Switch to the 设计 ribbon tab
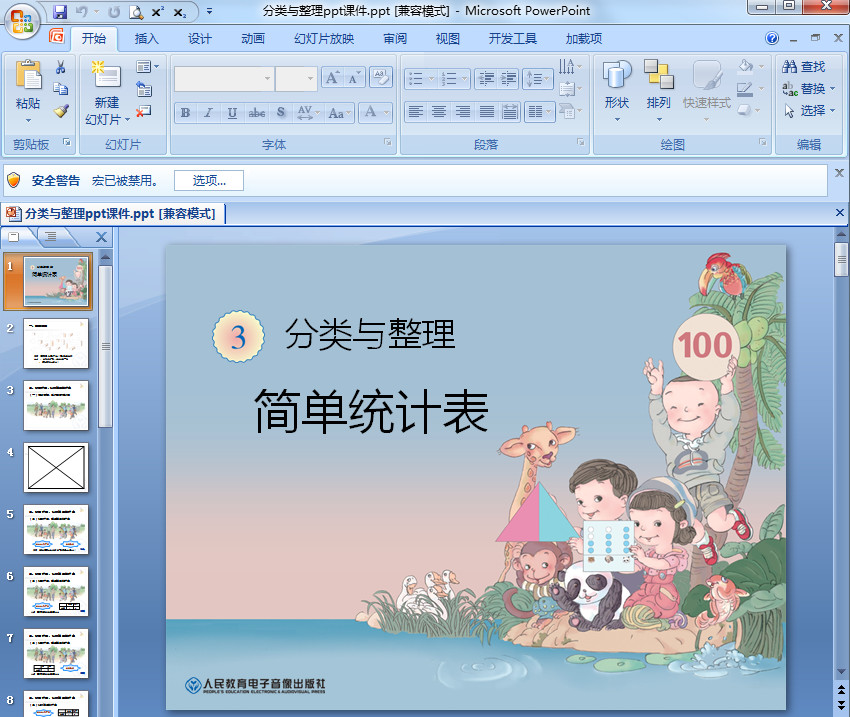The height and width of the screenshot is (717, 850). [x=199, y=38]
